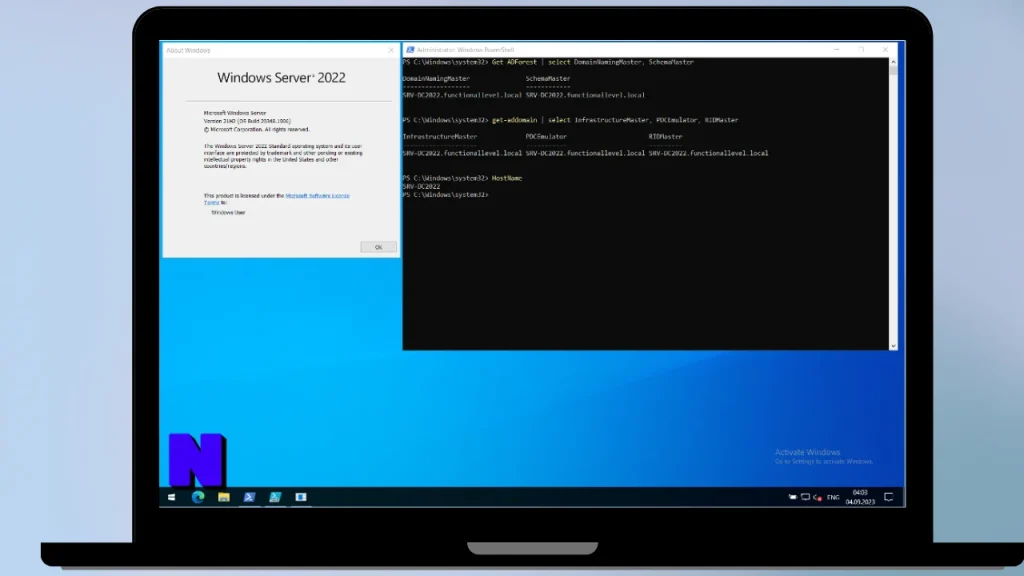Click OK in the About Windows dialog
The height and width of the screenshot is (576, 1024).
pyautogui.click(x=378, y=247)
